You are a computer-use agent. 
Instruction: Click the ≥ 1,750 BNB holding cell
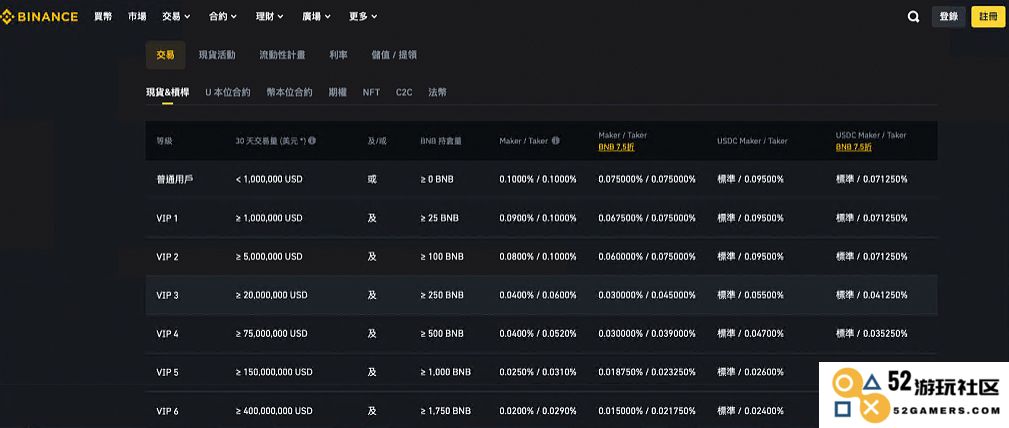[445, 411]
